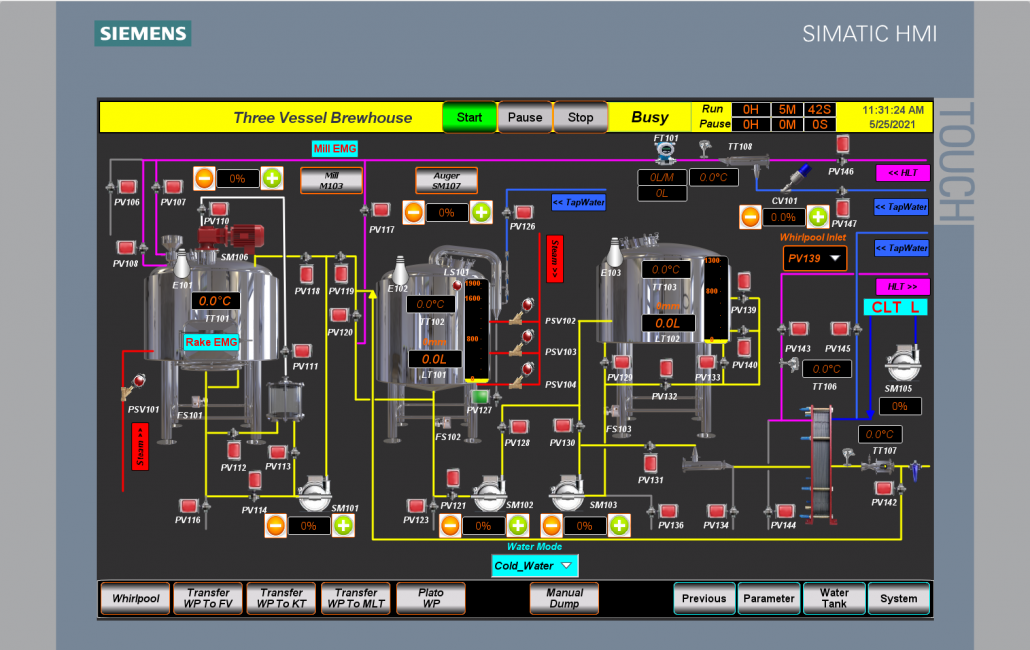This screenshot has width=1030, height=650.
Task: Increase CV101 opening with the plus icon
Action: point(818,216)
